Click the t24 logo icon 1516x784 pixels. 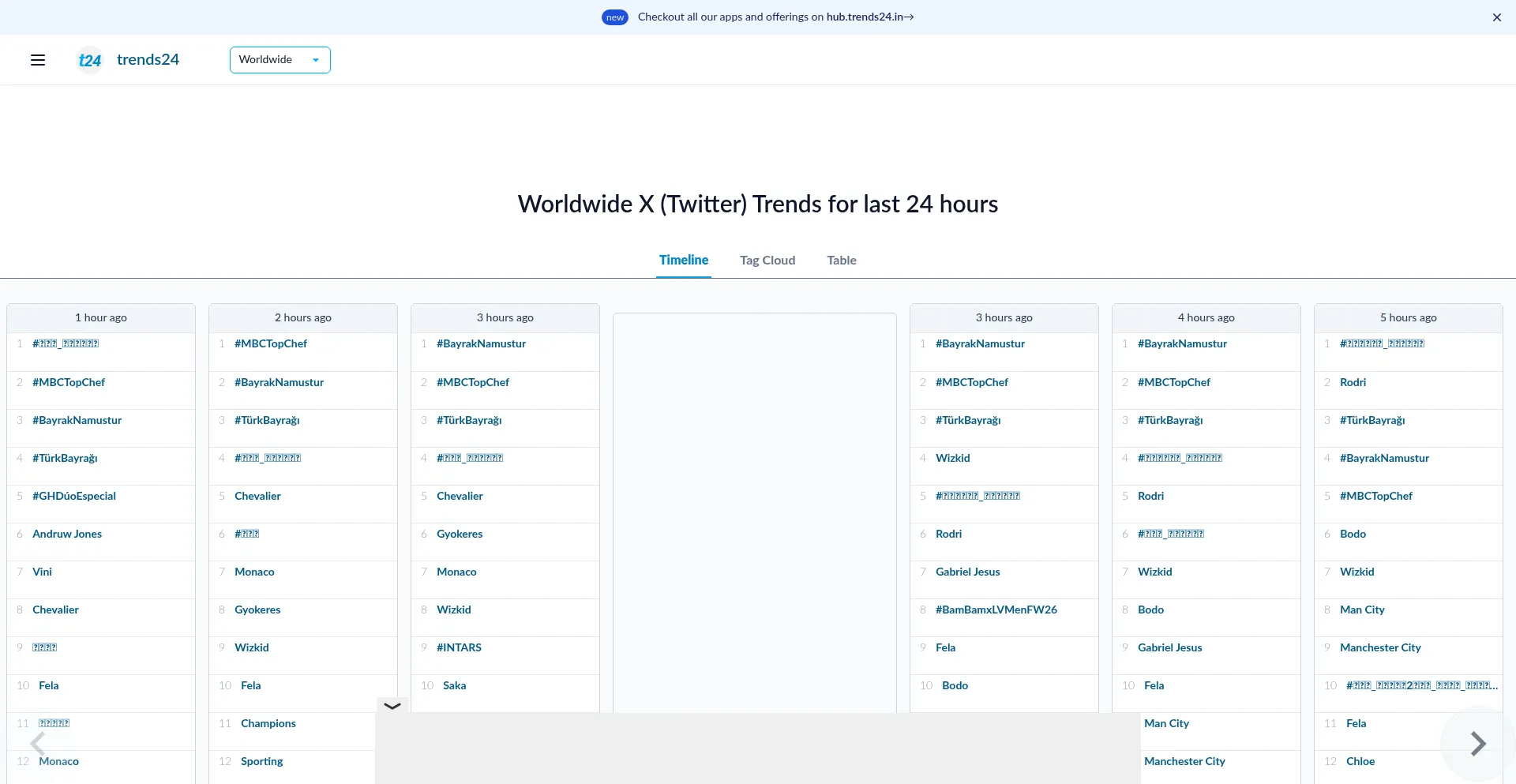click(89, 60)
